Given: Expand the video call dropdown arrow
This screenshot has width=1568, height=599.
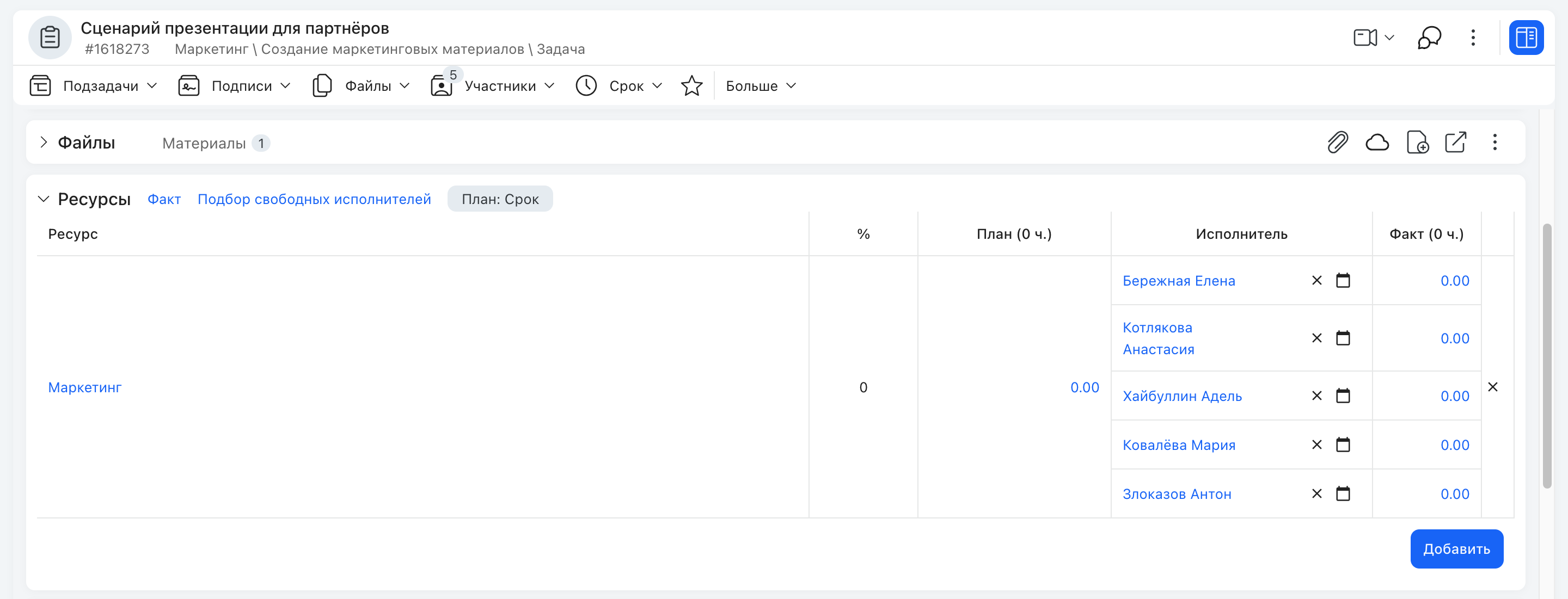Looking at the screenshot, I should pos(1389,38).
